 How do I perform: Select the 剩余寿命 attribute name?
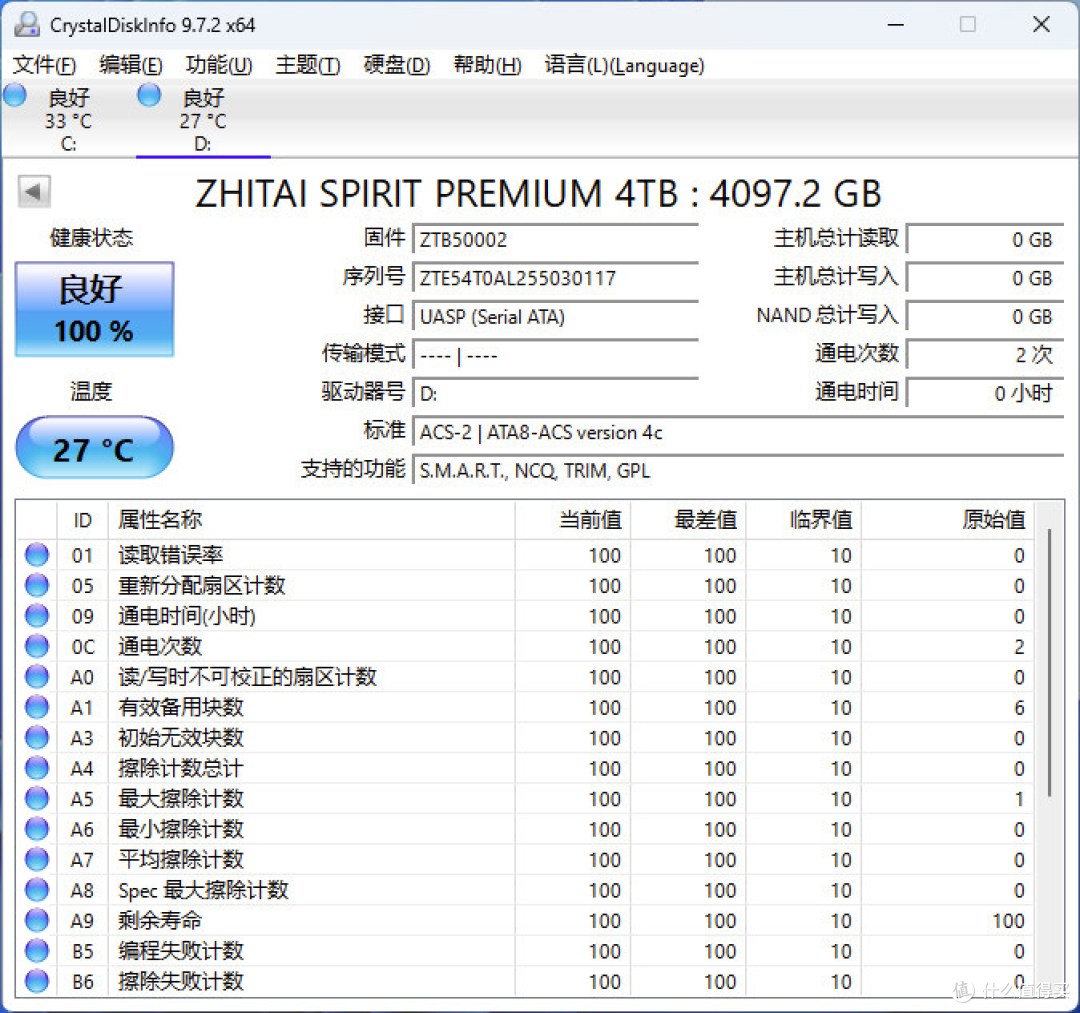pyautogui.click(x=160, y=920)
